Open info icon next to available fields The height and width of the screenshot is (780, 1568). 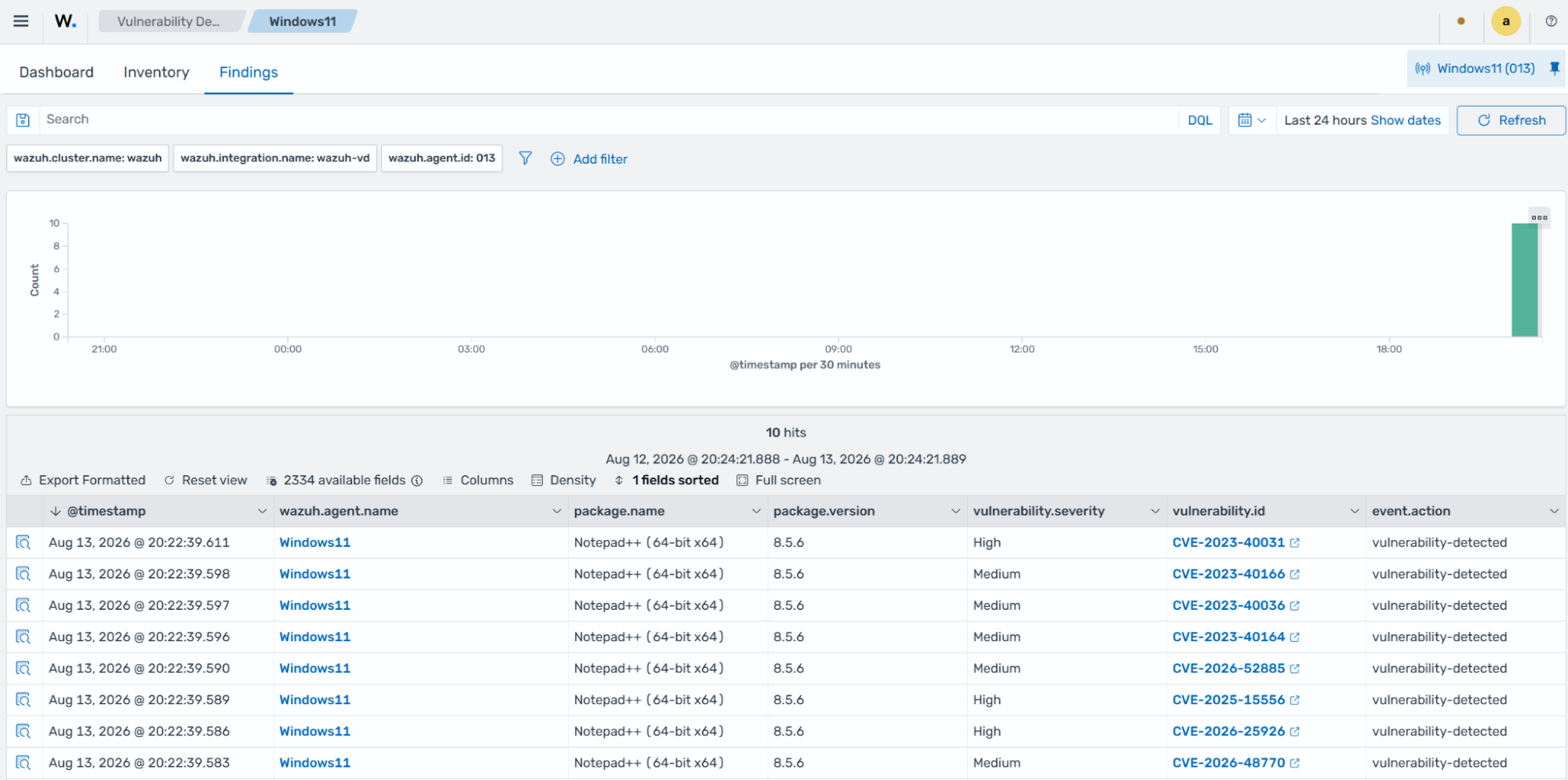click(x=417, y=481)
